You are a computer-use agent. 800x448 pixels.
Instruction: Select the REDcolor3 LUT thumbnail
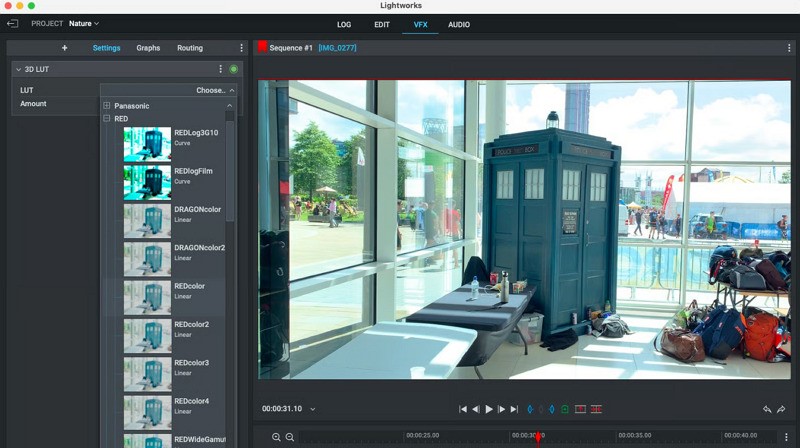147,373
